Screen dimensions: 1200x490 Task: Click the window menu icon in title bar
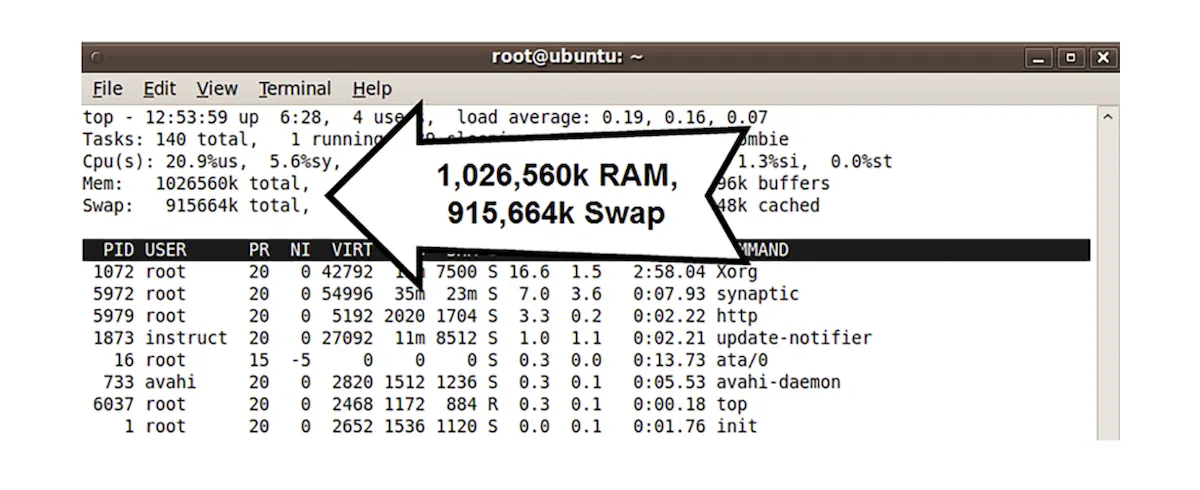click(x=96, y=58)
